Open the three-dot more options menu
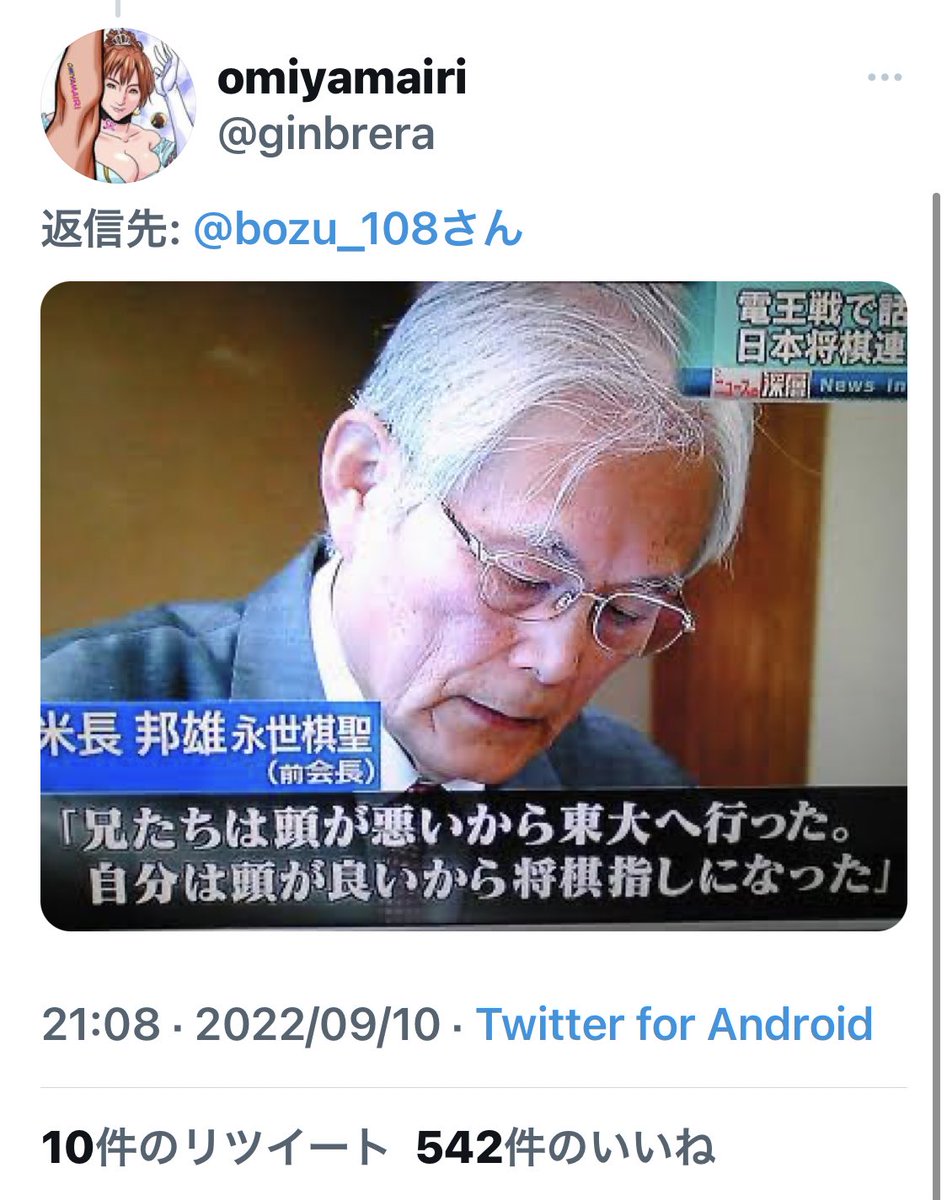Viewport: 947px width, 1200px height. [x=884, y=79]
